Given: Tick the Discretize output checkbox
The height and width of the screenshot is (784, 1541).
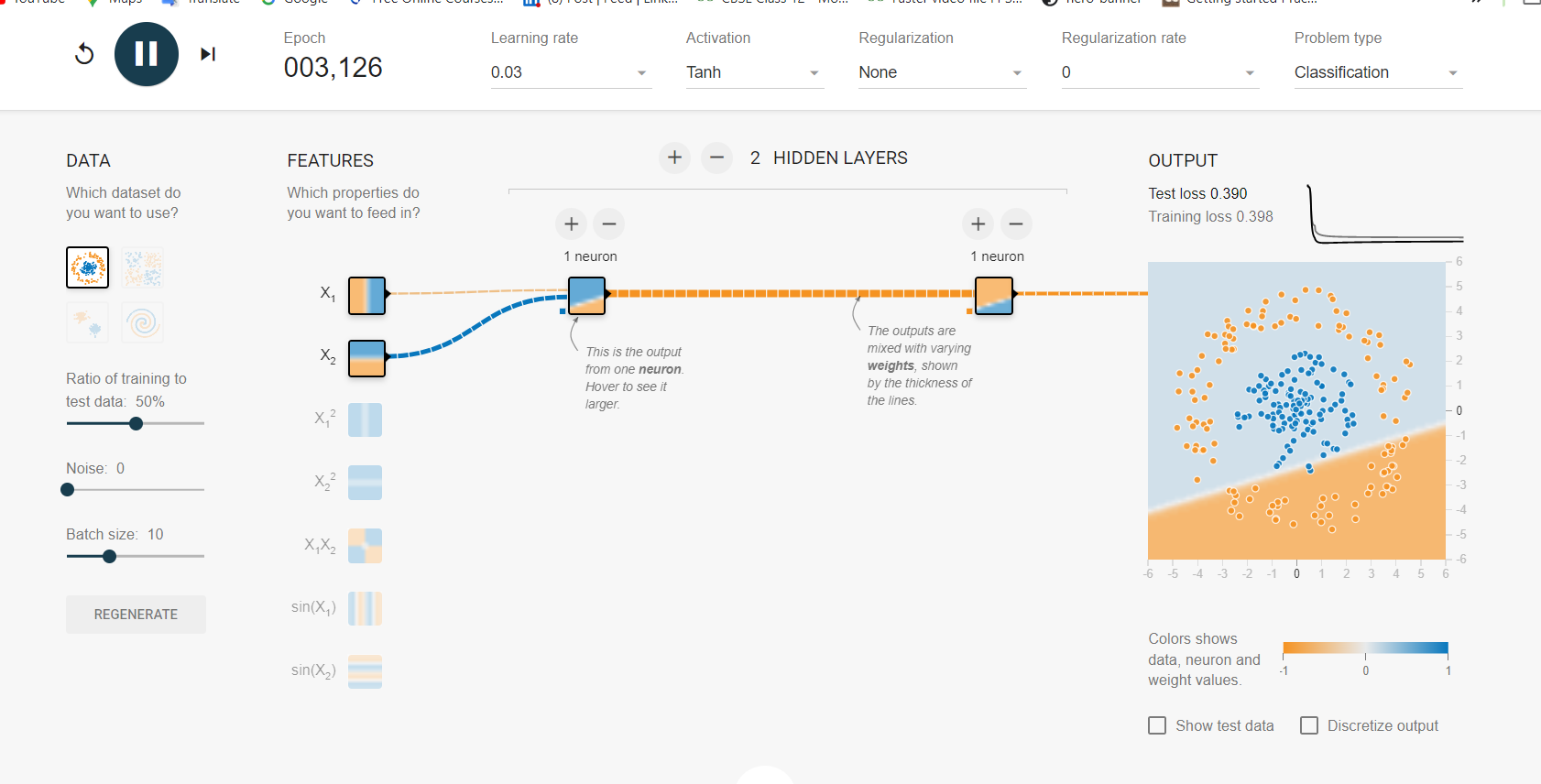Looking at the screenshot, I should coord(1309,725).
